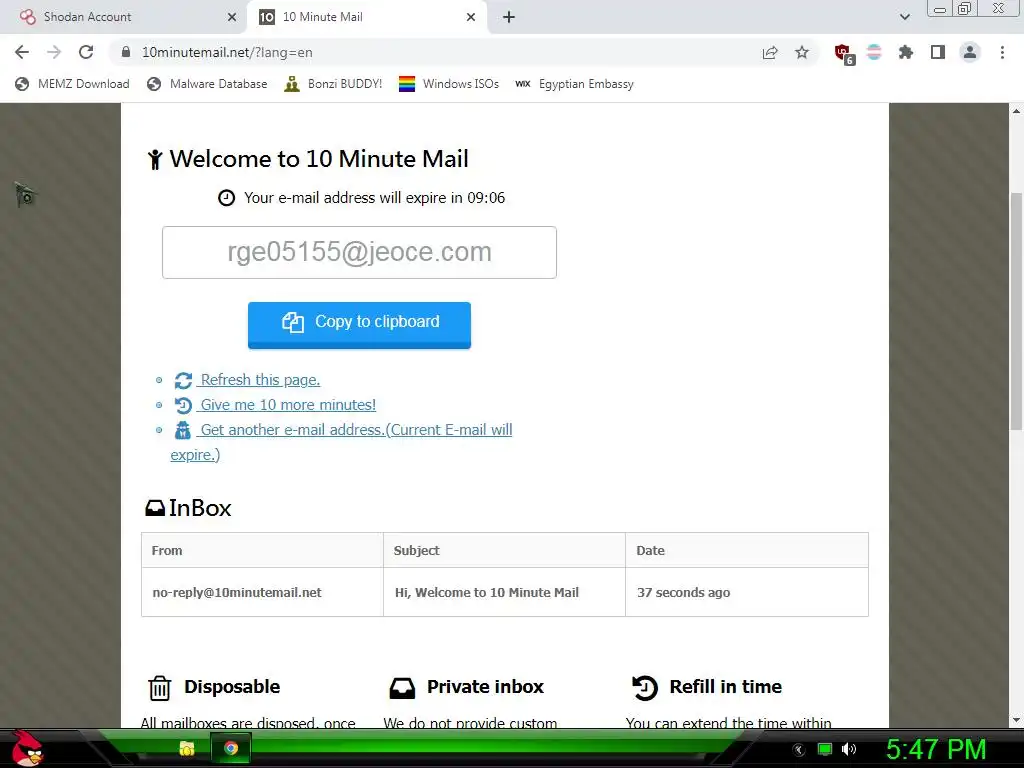Click subject Hi, Welcome to 10 Minute Mail
The height and width of the screenshot is (768, 1024).
point(487,592)
